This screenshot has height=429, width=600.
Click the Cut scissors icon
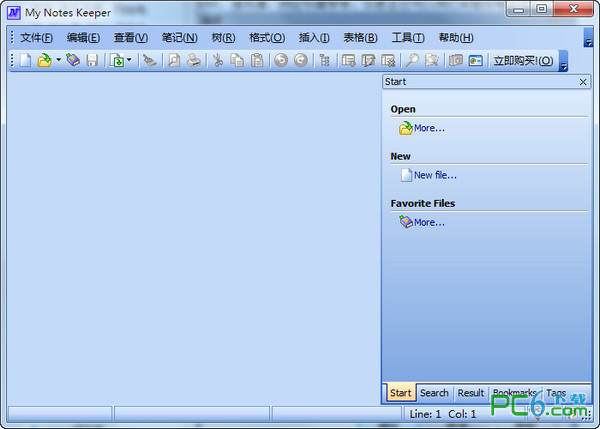(218, 60)
